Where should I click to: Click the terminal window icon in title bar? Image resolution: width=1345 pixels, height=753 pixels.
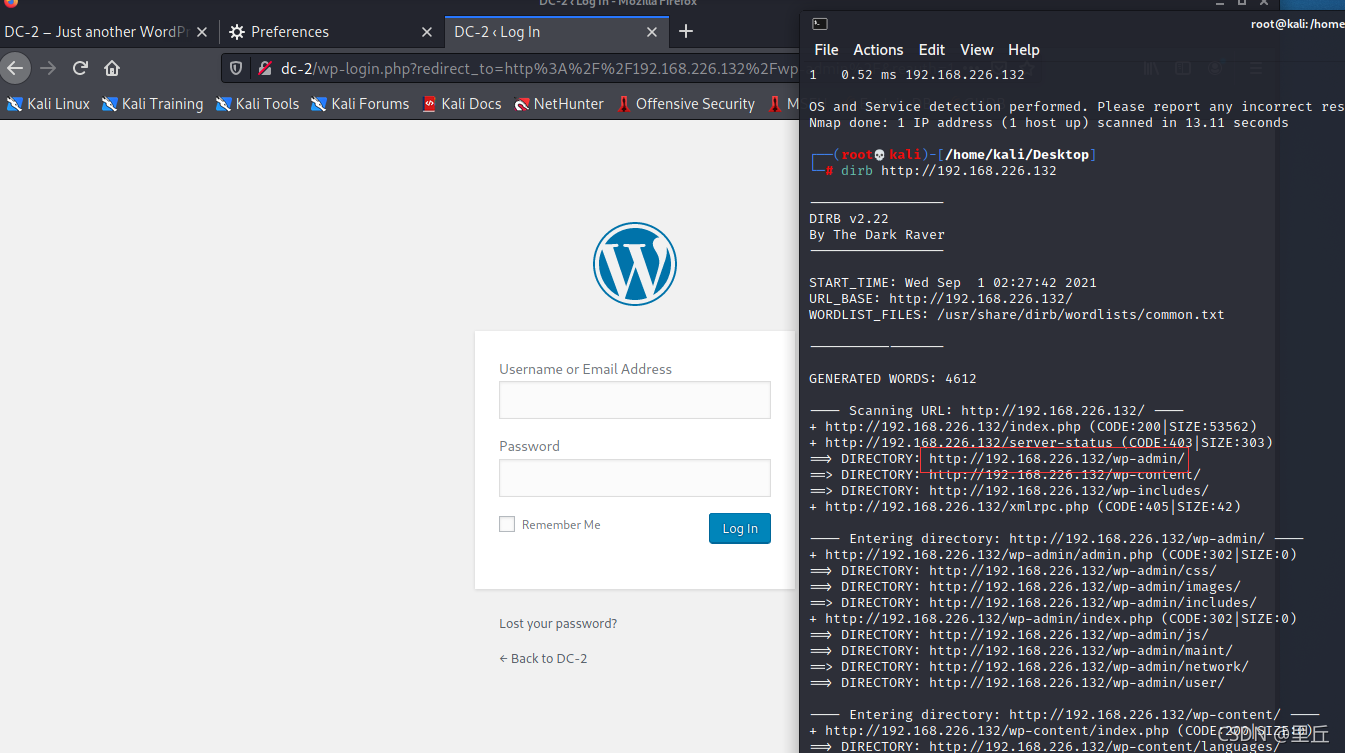tap(819, 23)
